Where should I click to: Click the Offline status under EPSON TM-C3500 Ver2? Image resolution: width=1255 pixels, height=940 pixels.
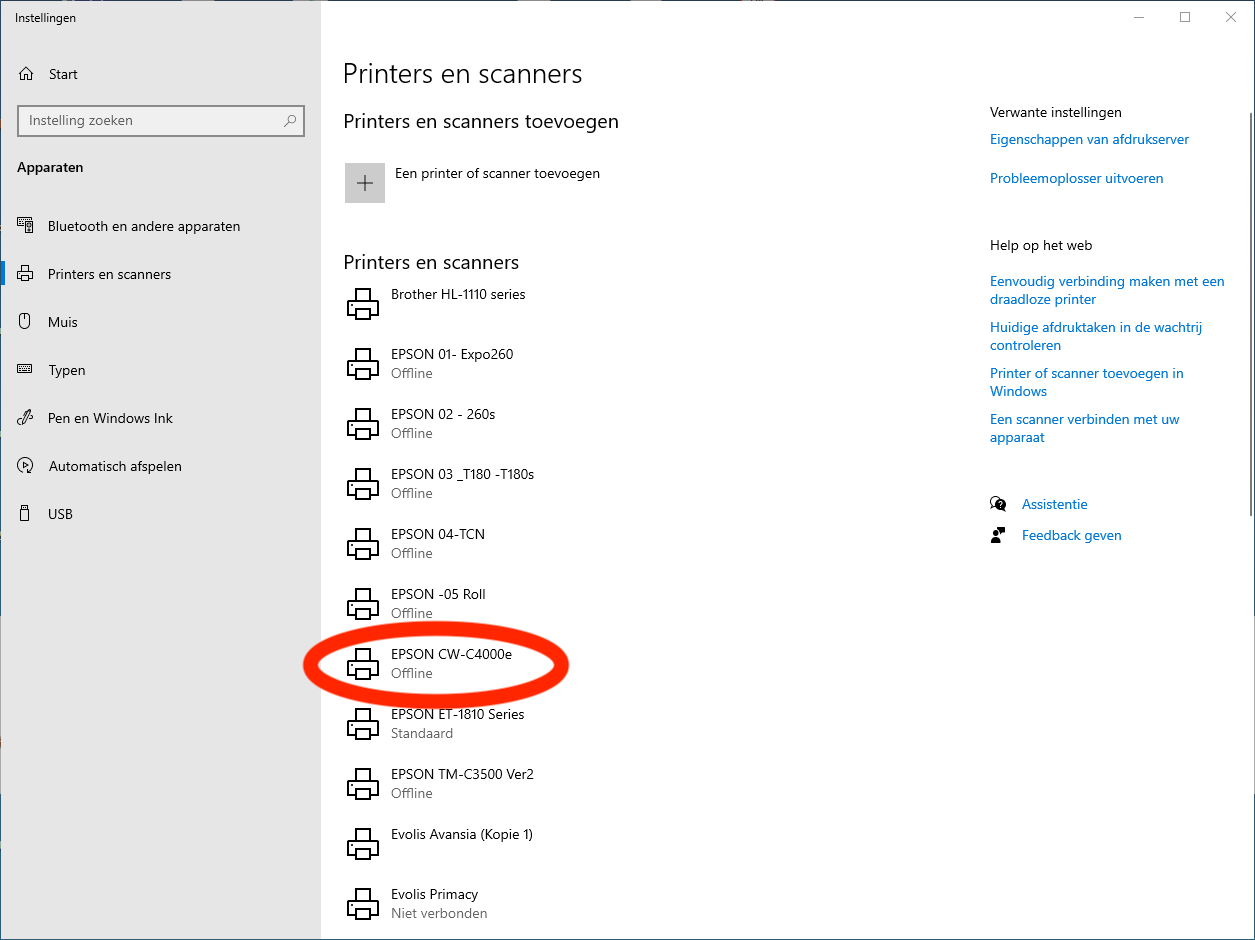point(412,793)
